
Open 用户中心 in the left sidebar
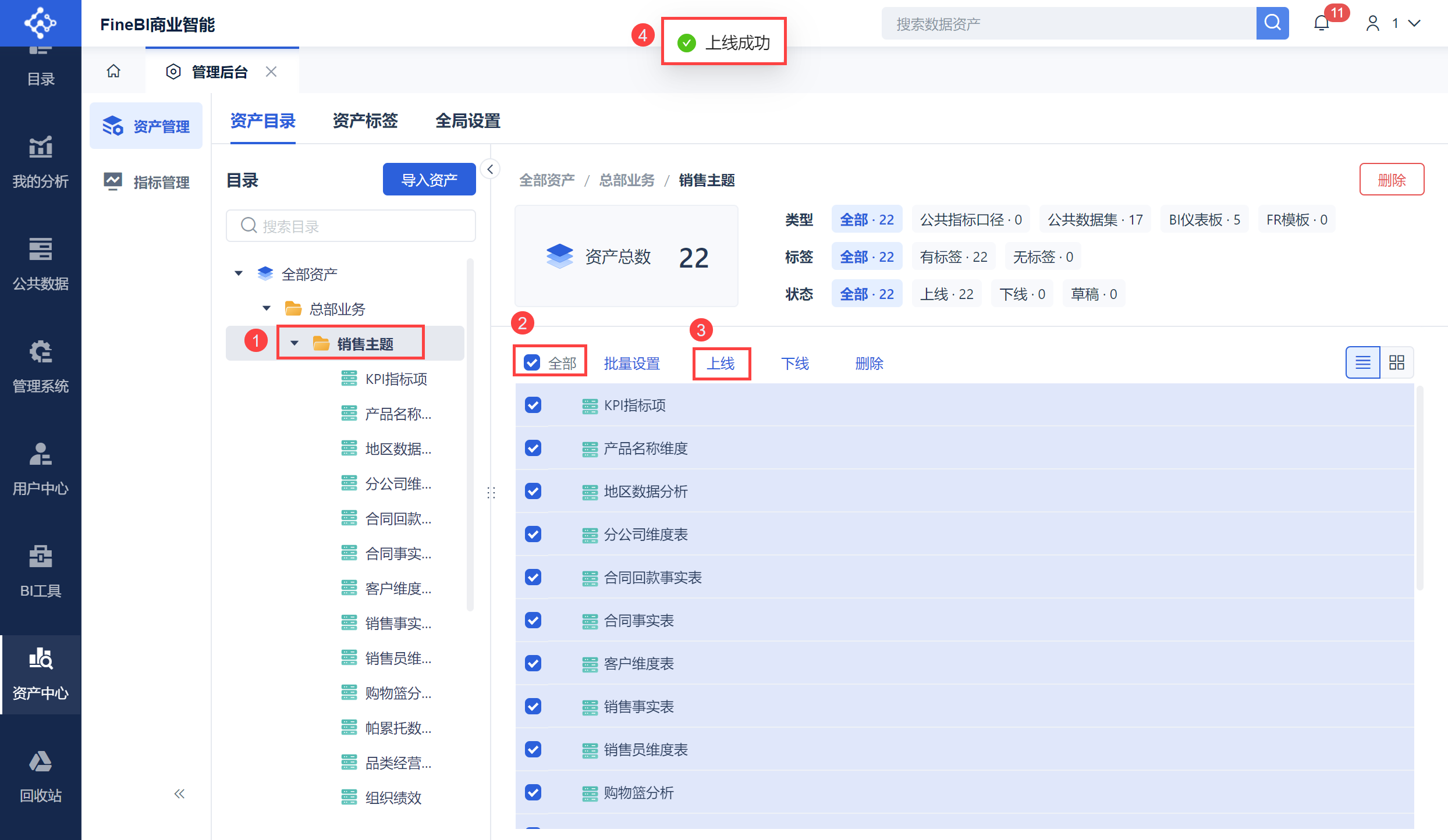41,469
